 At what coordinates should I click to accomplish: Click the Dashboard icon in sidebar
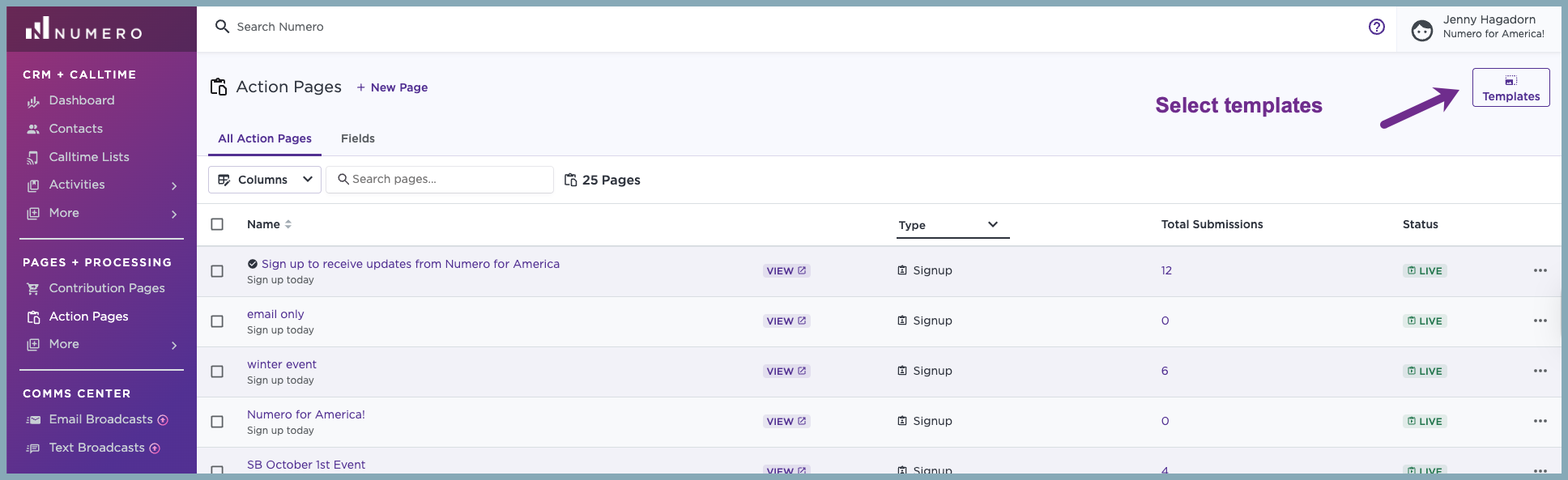click(x=33, y=101)
